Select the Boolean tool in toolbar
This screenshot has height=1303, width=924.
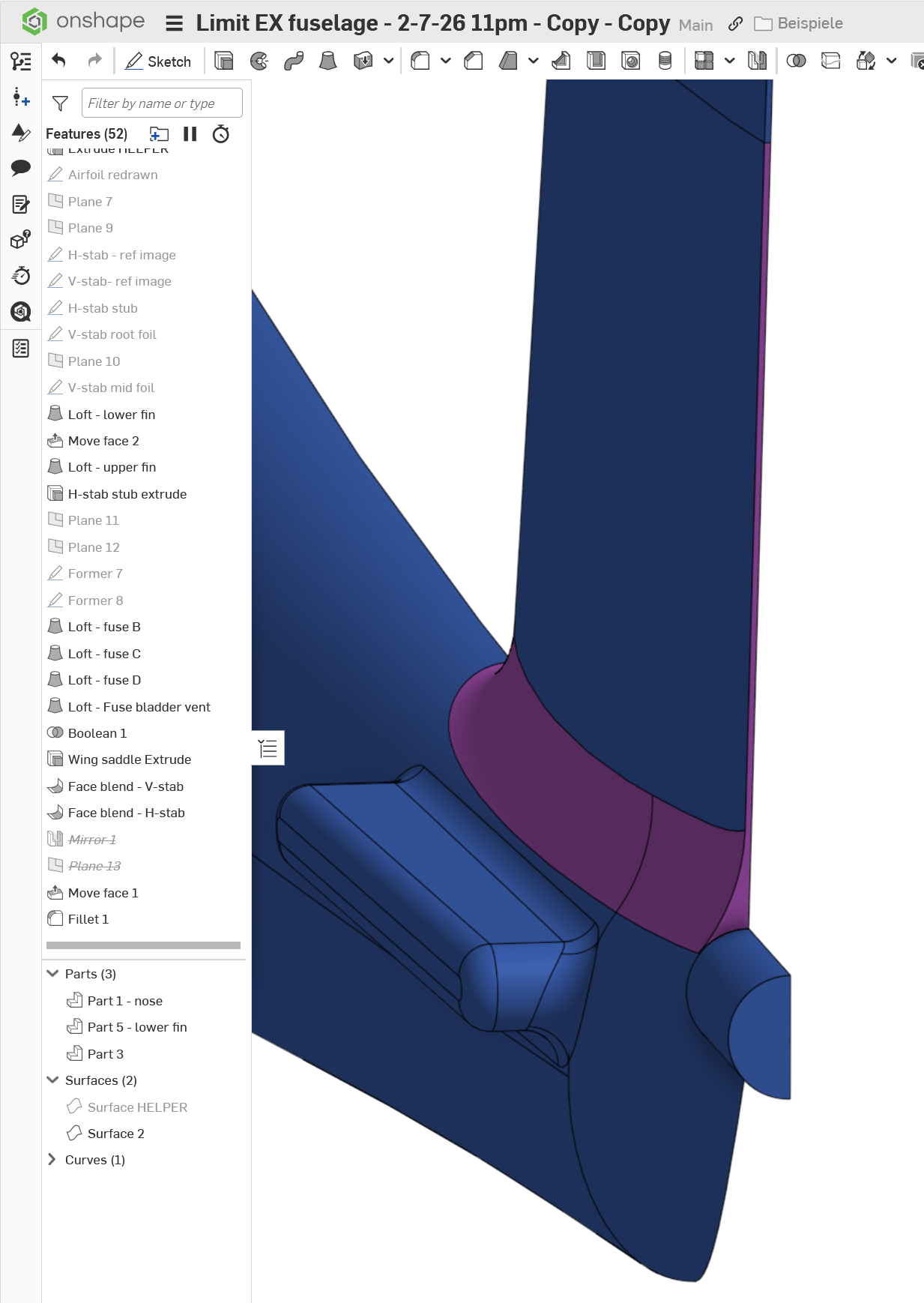point(797,61)
